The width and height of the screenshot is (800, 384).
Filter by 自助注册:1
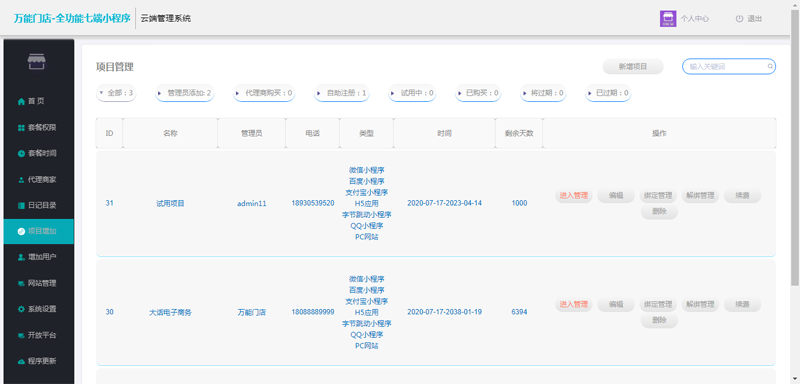(x=342, y=93)
